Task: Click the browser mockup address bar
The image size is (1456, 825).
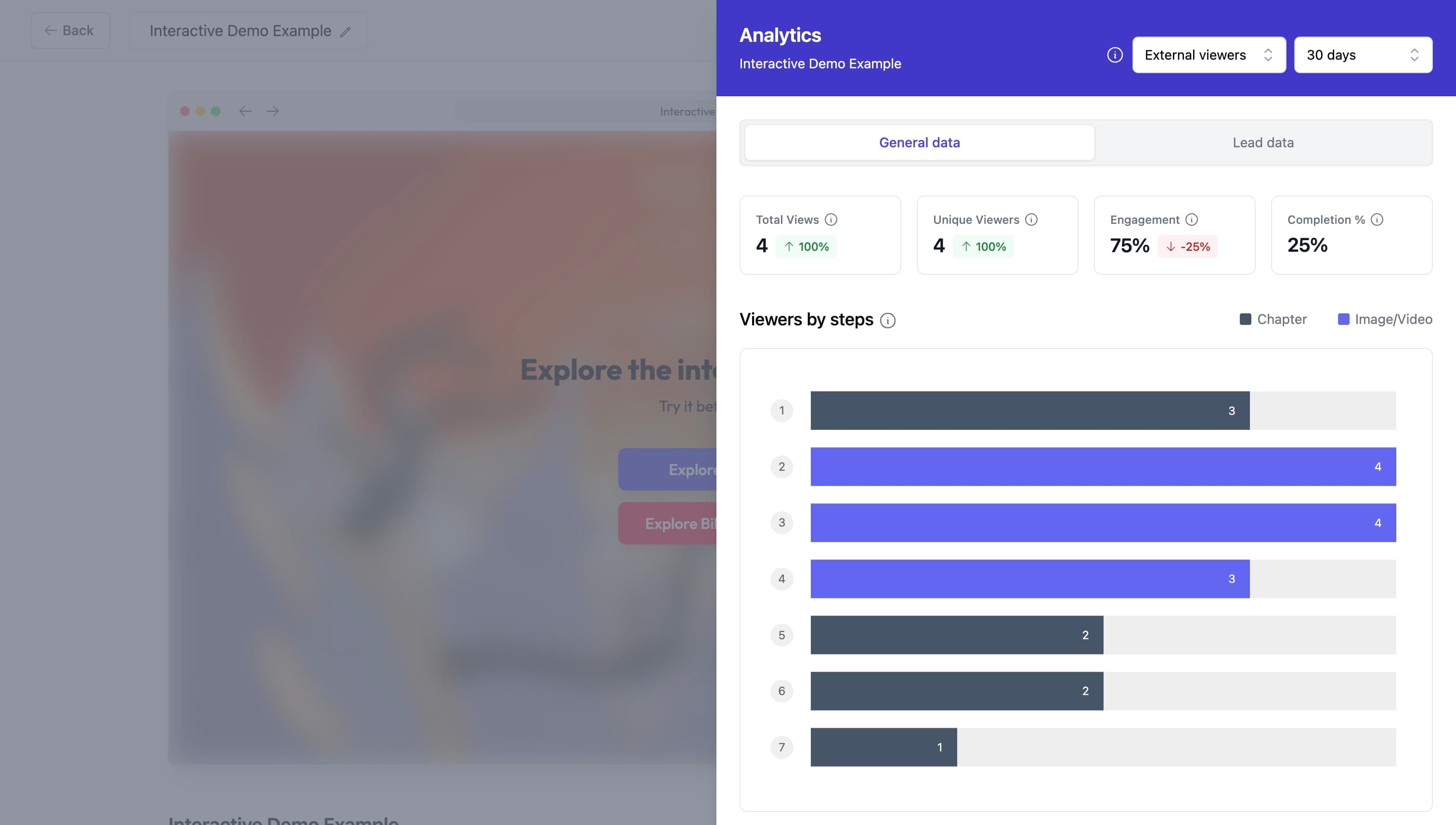Action: pos(585,111)
